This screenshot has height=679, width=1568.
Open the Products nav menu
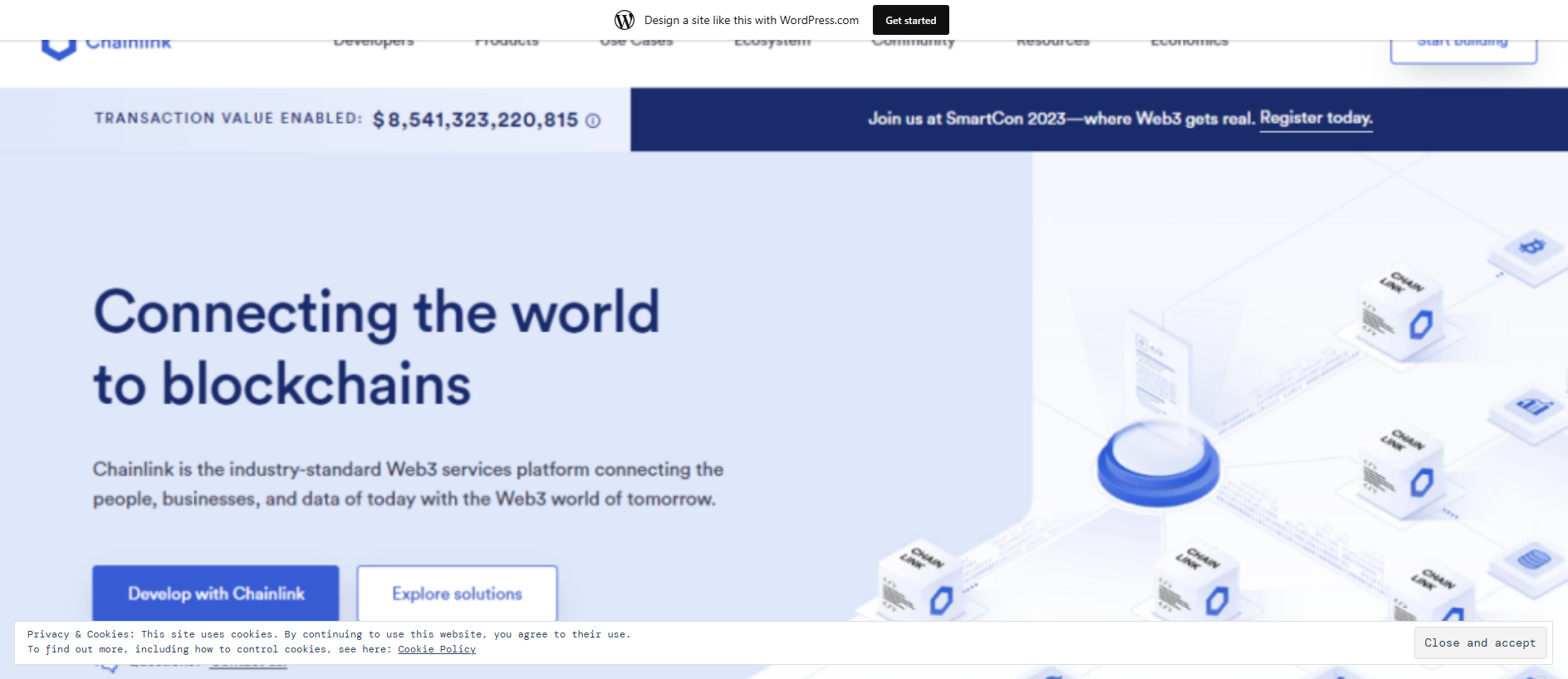tap(507, 42)
